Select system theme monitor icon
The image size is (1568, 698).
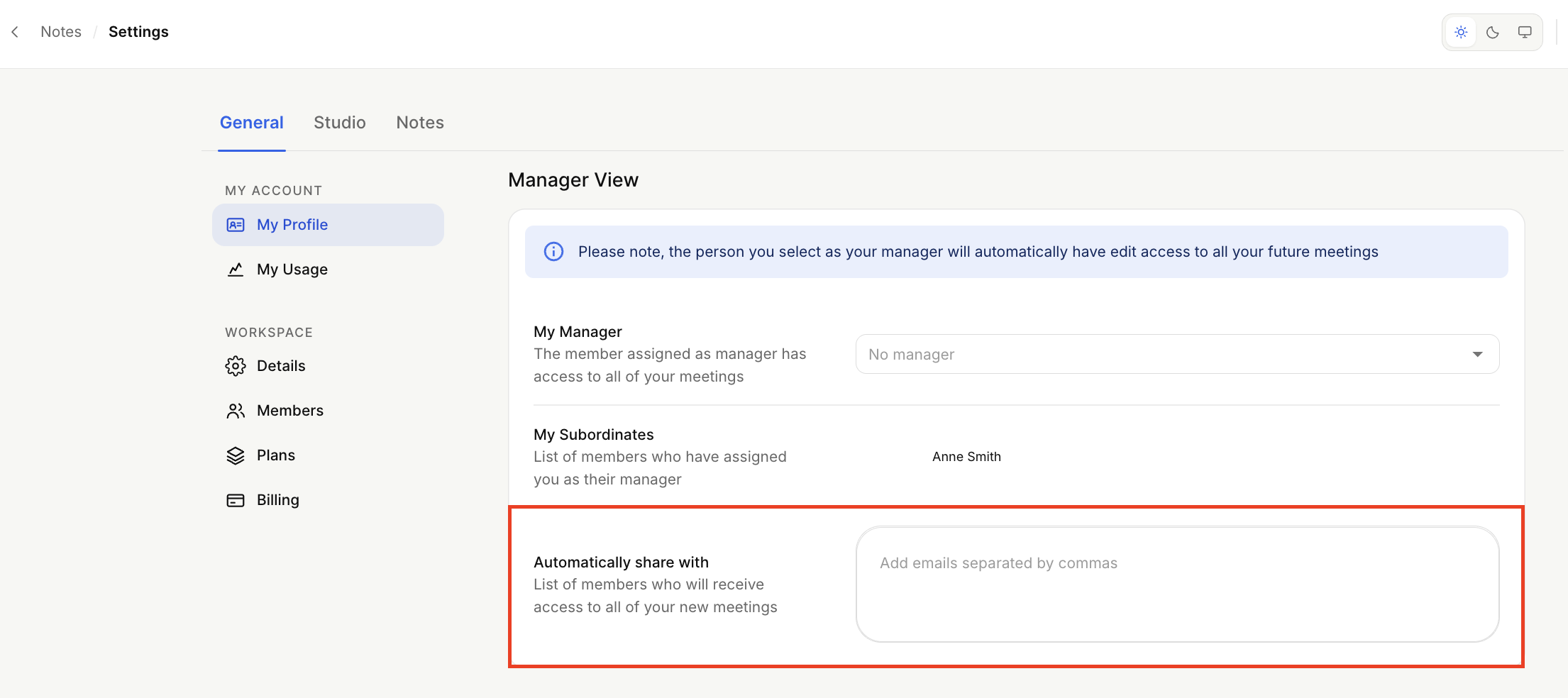[x=1525, y=32]
